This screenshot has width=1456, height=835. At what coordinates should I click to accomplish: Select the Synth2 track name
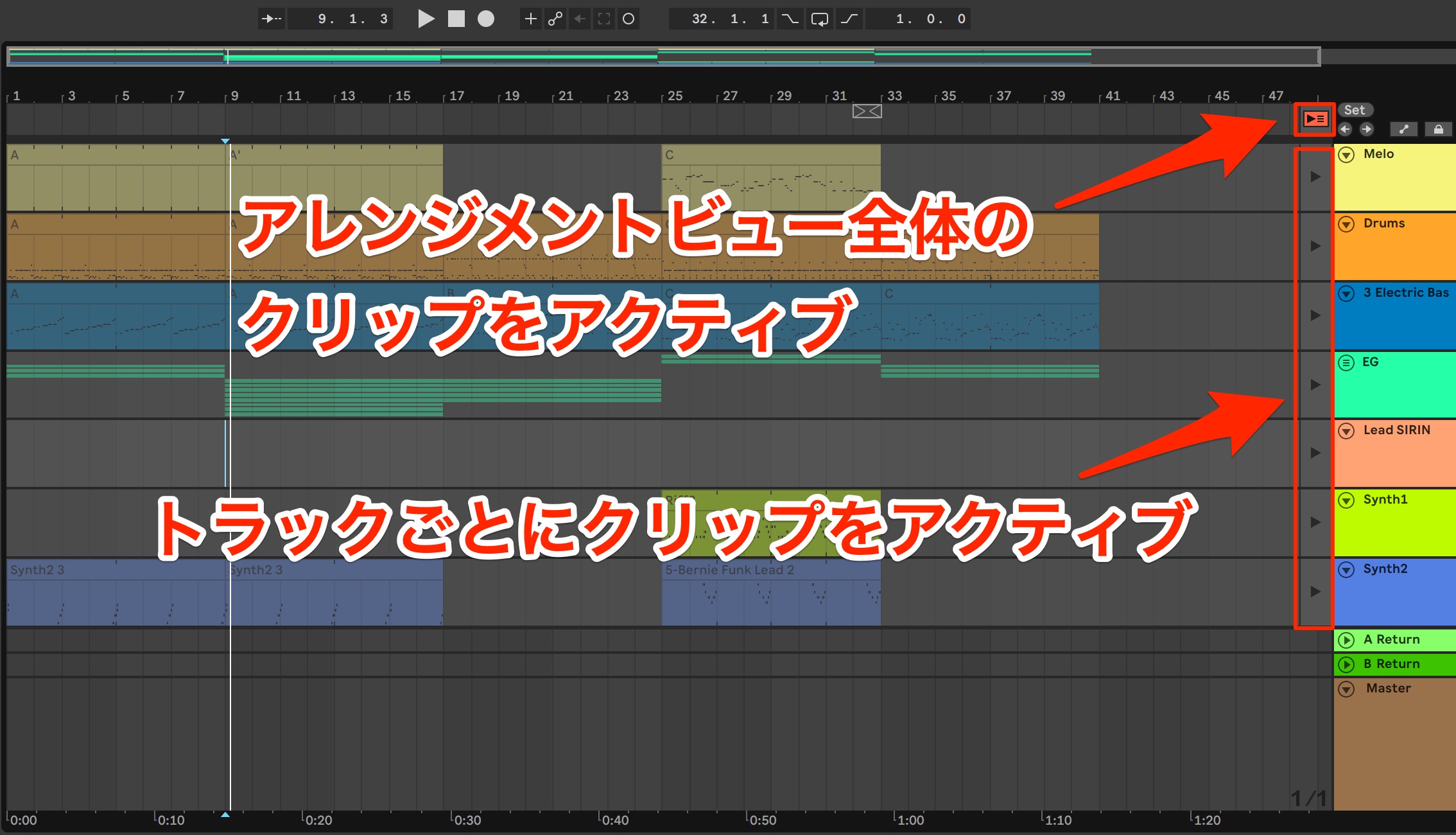tap(1385, 569)
